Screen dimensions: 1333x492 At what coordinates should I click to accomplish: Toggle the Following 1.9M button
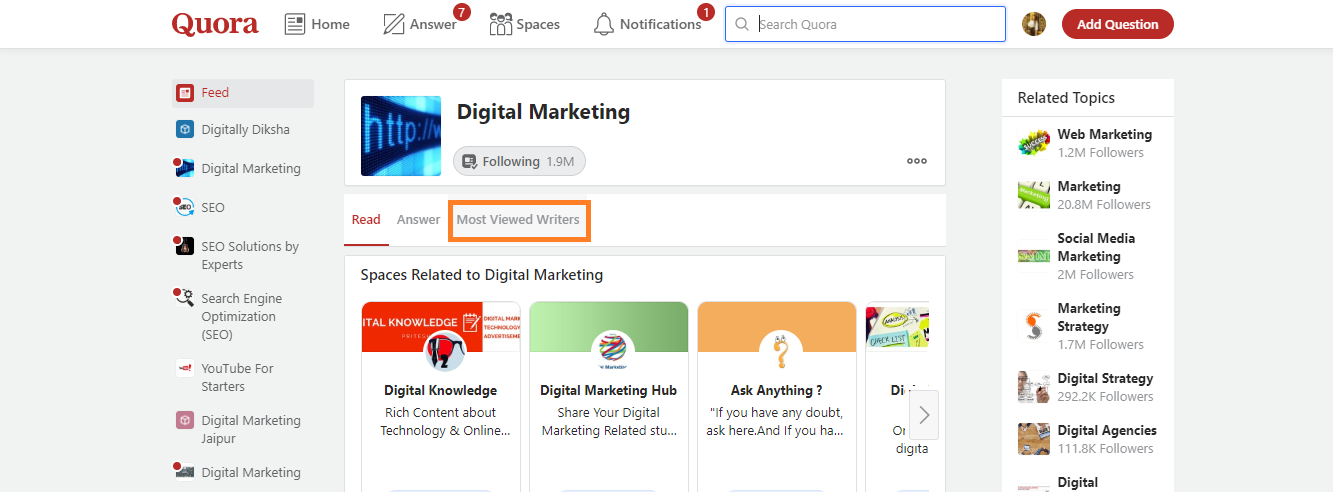(x=519, y=161)
